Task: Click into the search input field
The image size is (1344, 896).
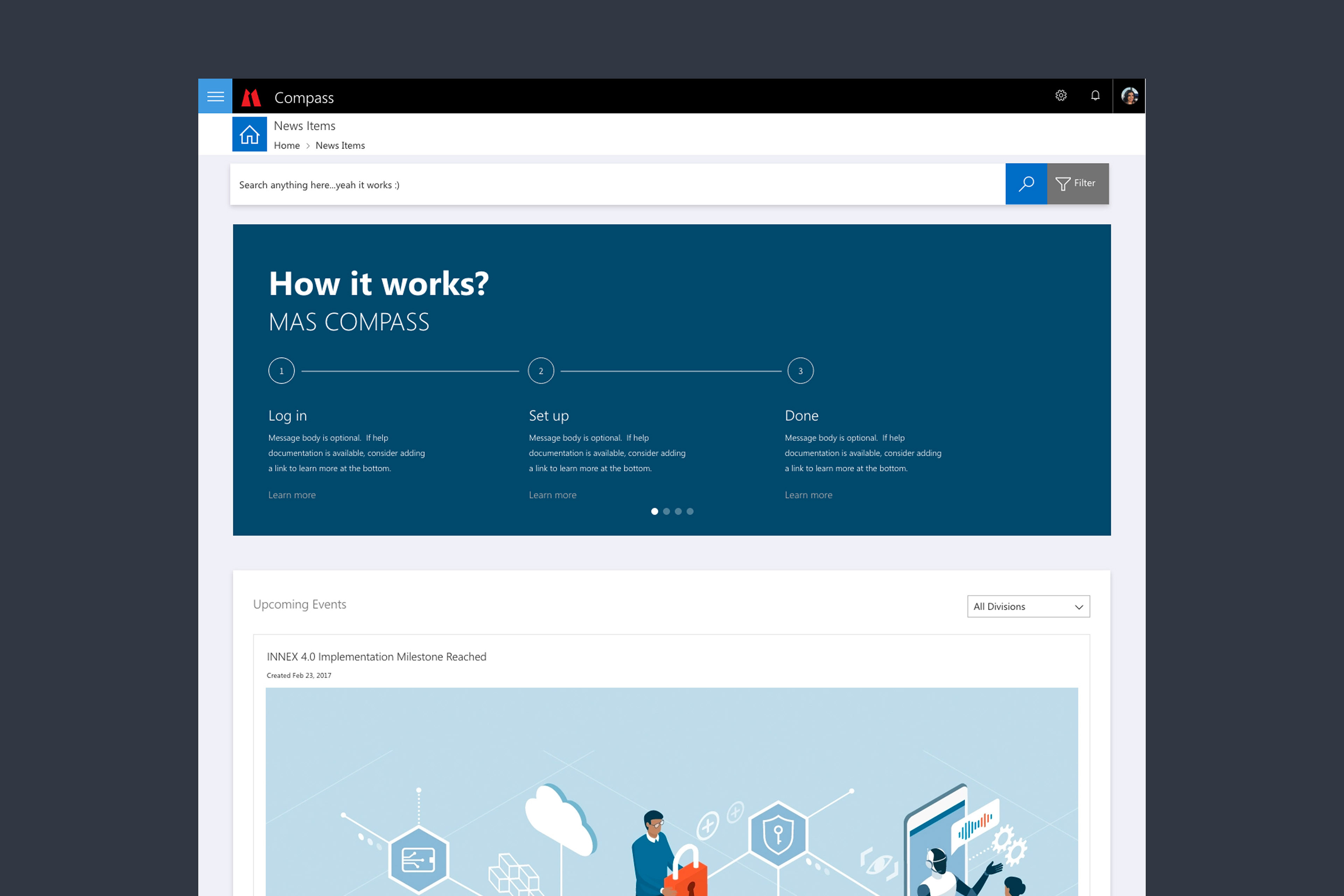Action: 618,184
